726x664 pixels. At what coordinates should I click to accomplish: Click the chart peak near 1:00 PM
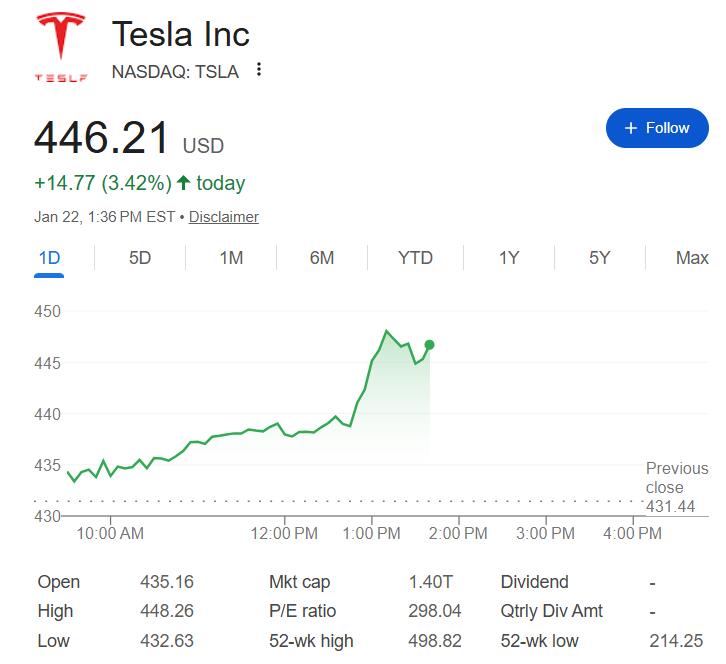(x=386, y=331)
